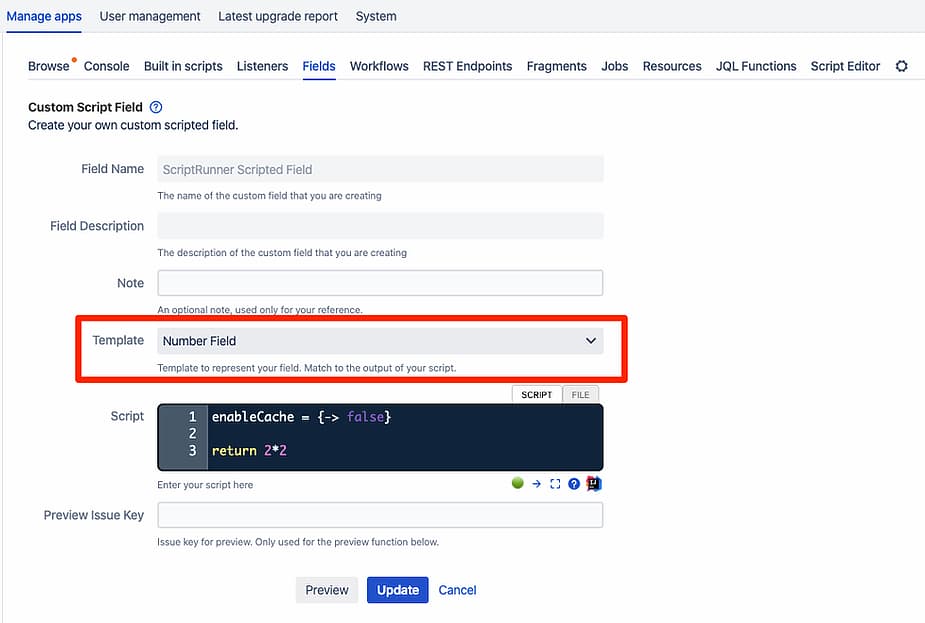Open the settings gear in ScriptRunner navigation
The image size is (925, 623).
tap(901, 66)
